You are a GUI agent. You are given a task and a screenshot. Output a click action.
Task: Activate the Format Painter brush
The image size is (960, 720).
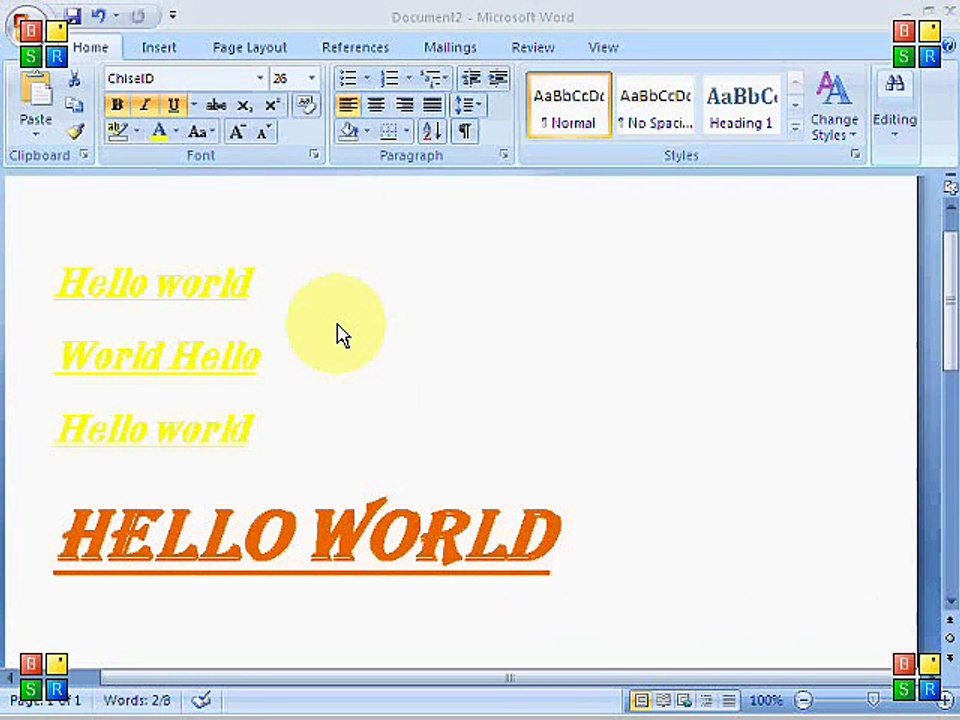coord(75,131)
